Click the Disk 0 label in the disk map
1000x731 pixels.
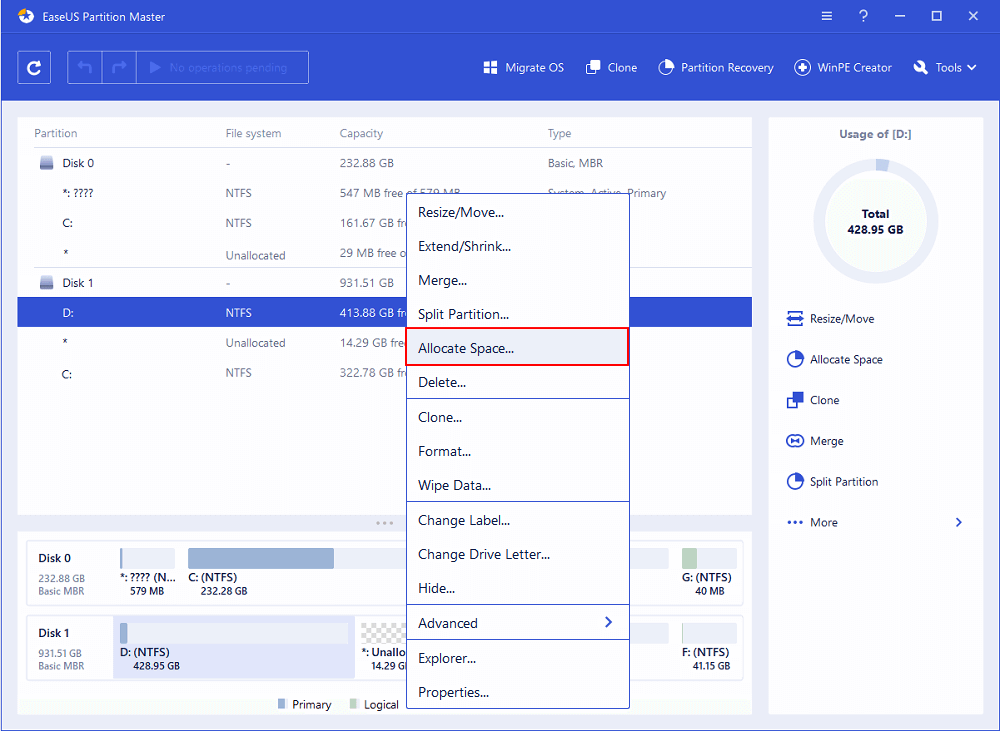pos(54,558)
